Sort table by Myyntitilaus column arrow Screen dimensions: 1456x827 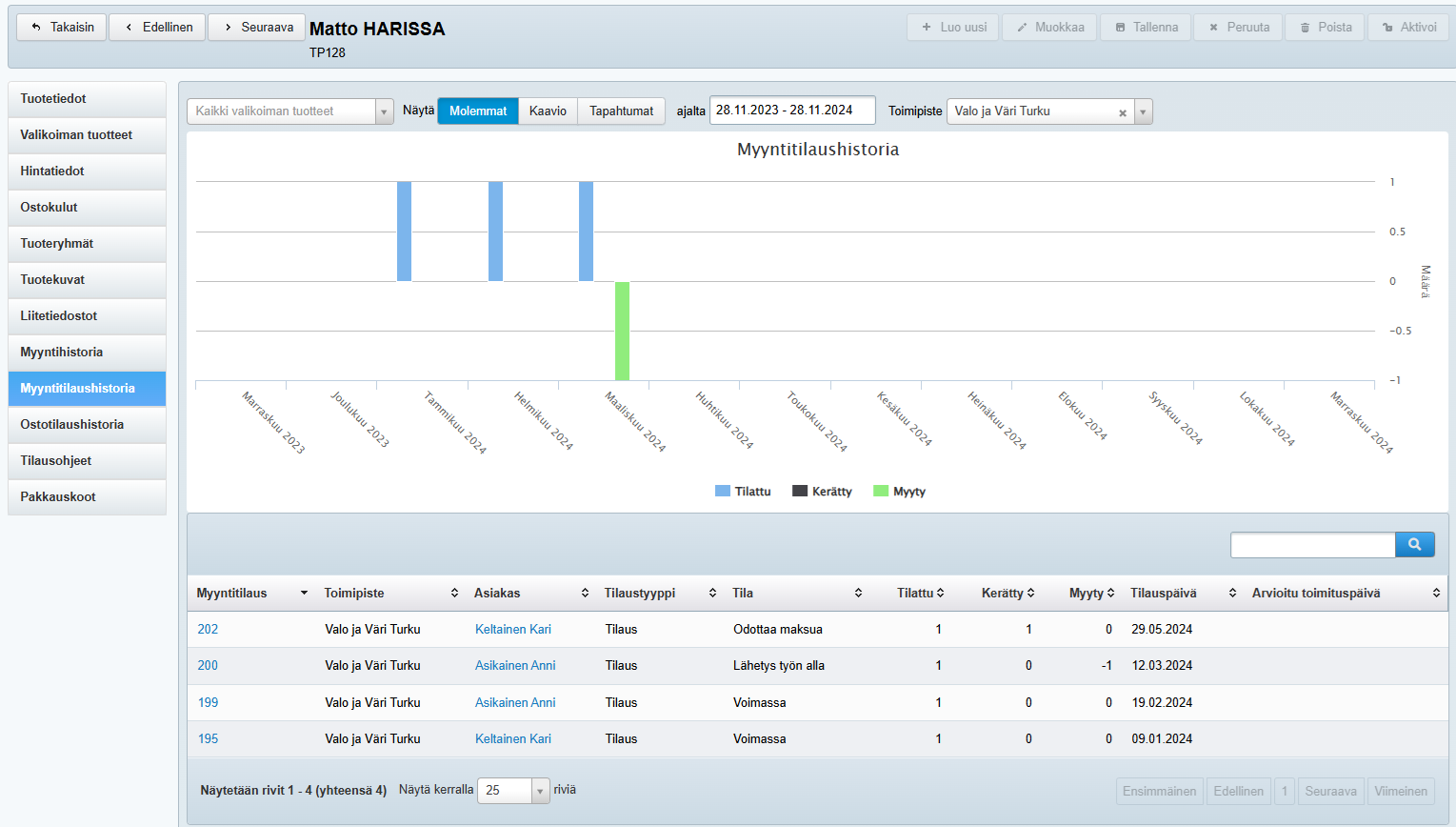tap(304, 593)
